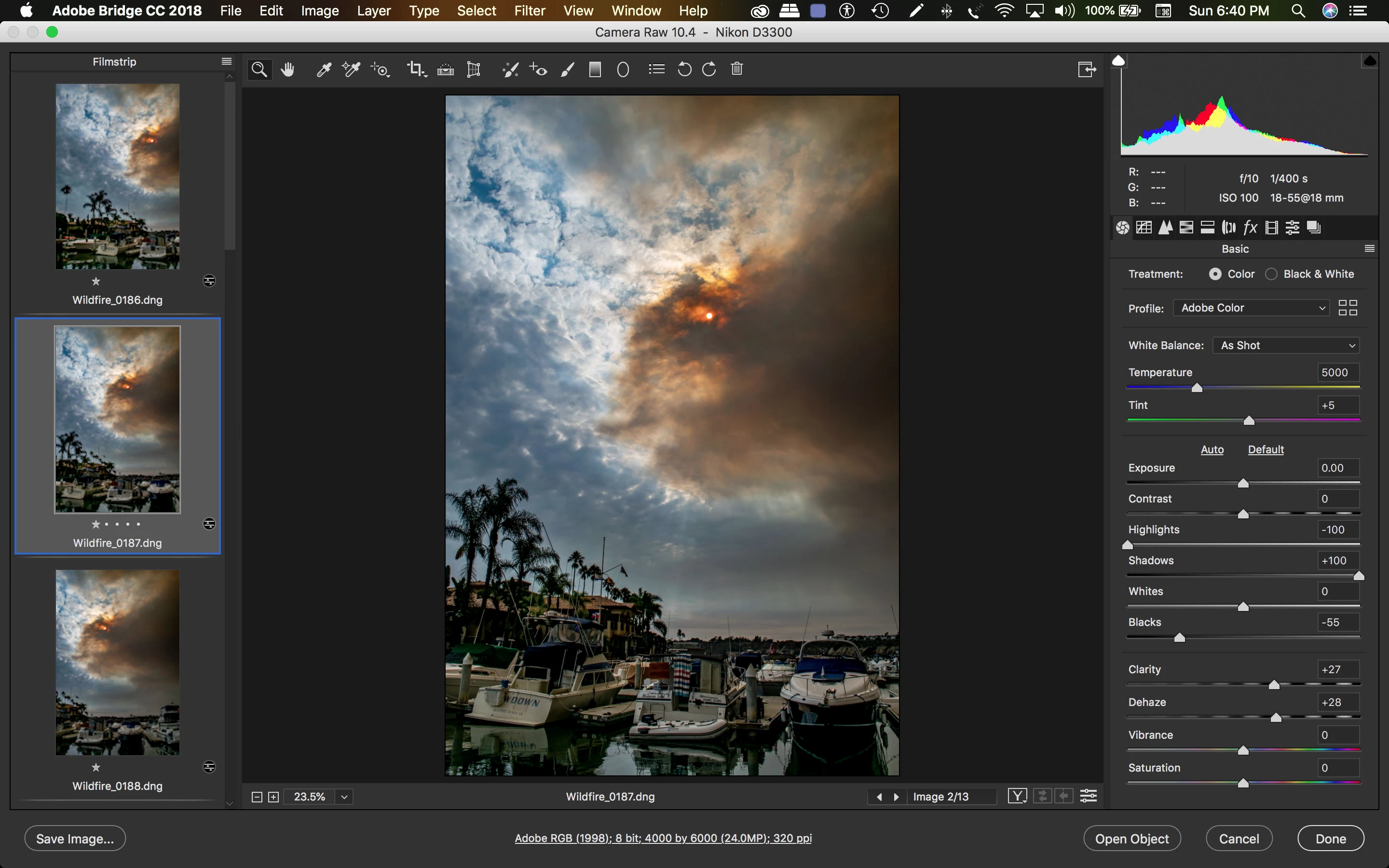Toggle the highlight clipping warning in histogram
The width and height of the screenshot is (1389, 868).
point(1370,61)
